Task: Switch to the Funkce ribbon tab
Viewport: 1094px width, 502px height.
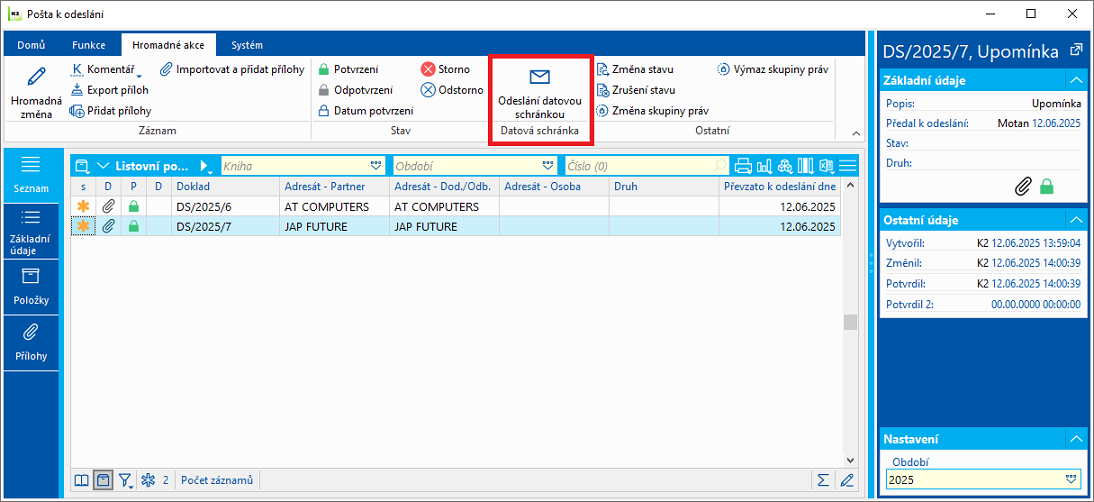Action: pos(89,45)
